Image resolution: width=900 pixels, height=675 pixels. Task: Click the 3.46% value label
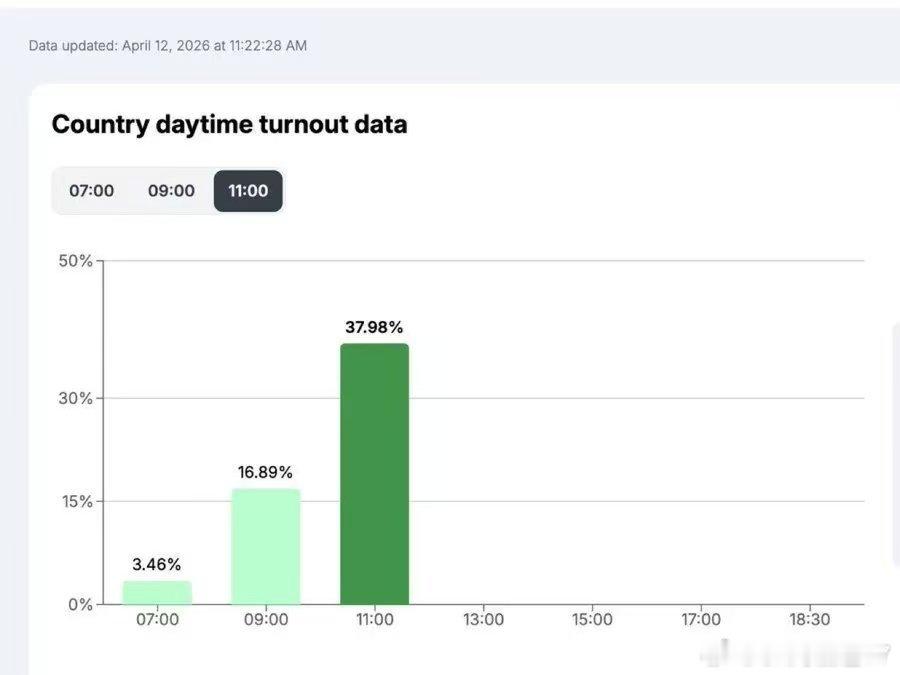click(x=157, y=565)
